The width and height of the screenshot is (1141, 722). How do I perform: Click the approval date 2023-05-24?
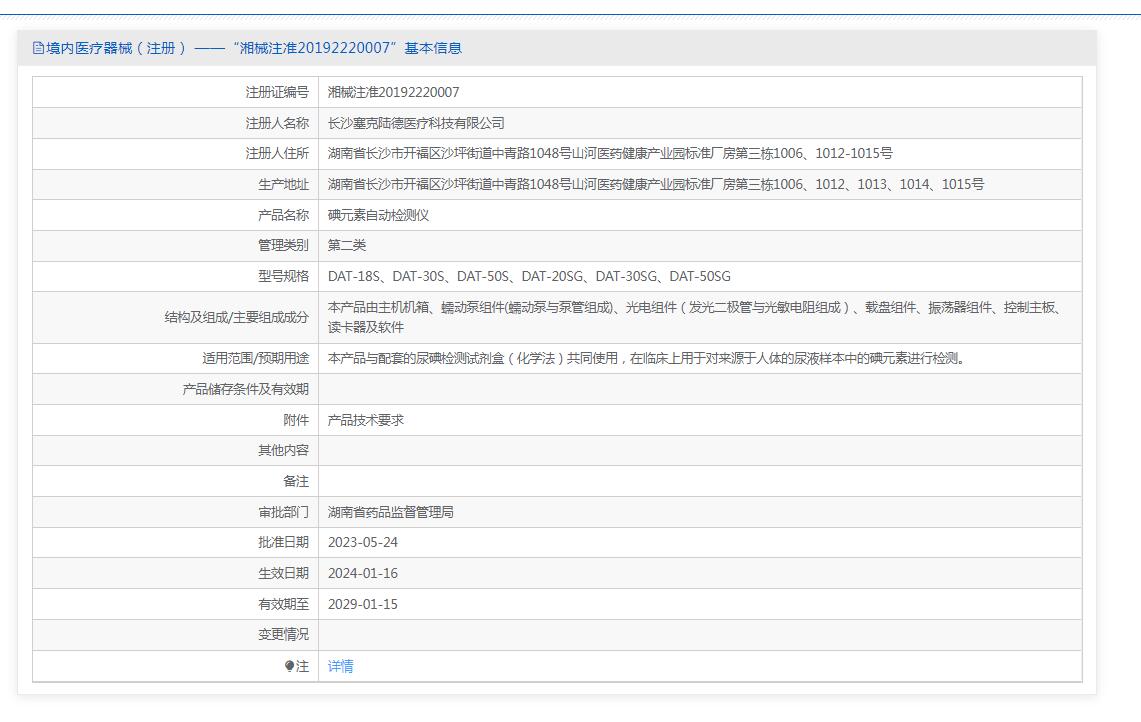[x=362, y=542]
